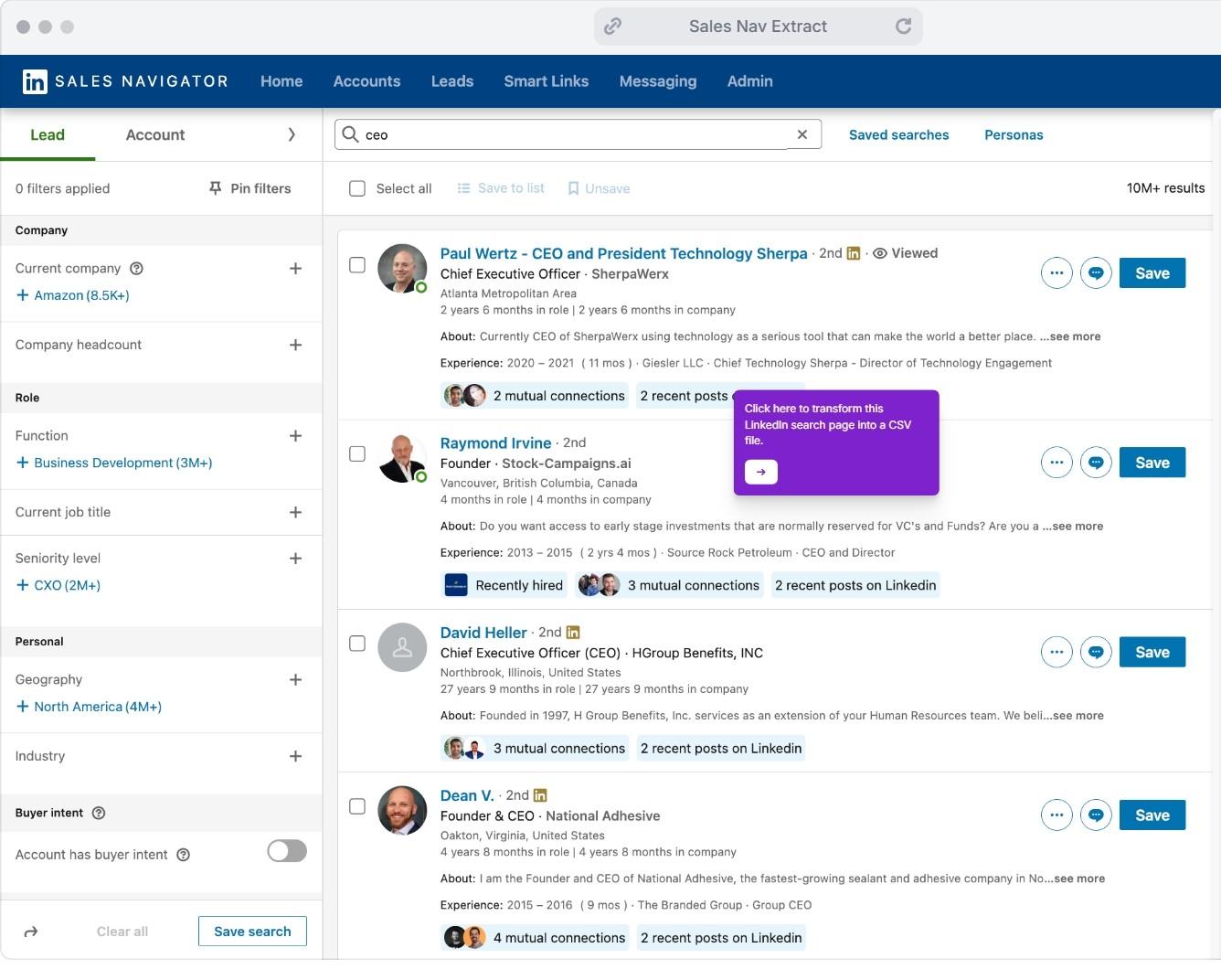This screenshot has width=1221, height=980.
Task: Click the search magnifier icon
Action: (x=350, y=134)
